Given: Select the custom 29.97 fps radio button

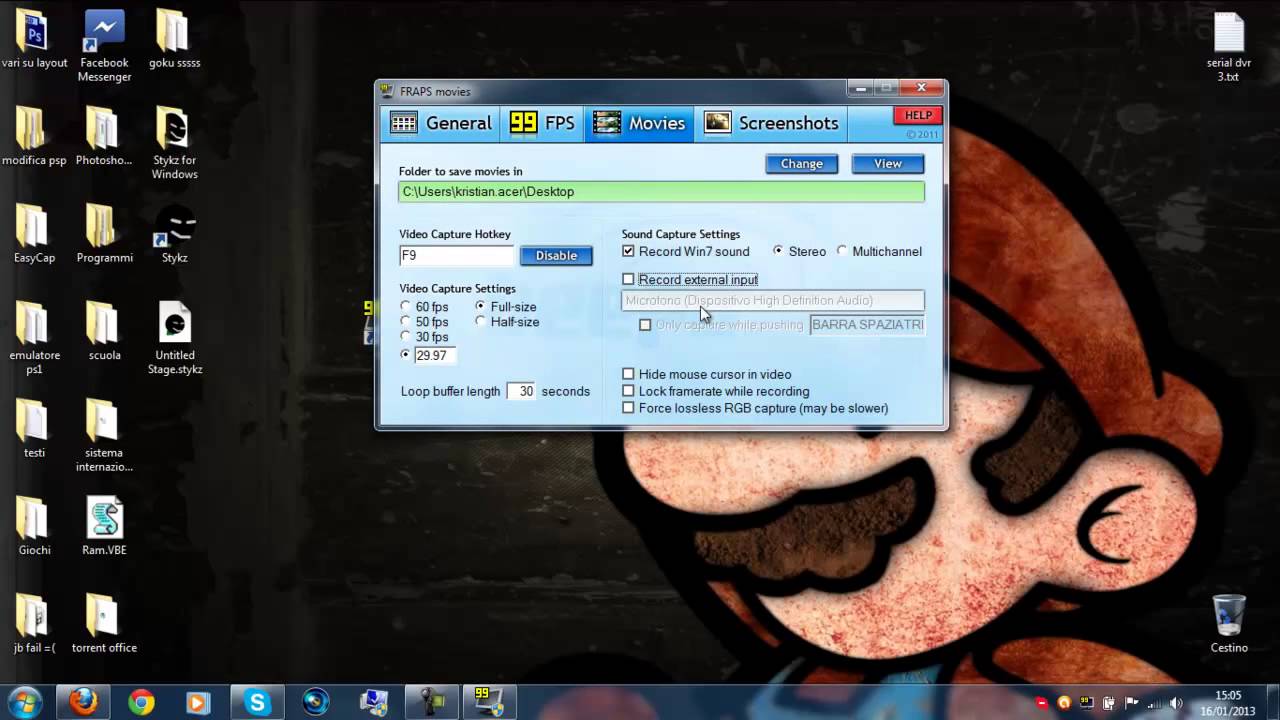Looking at the screenshot, I should coord(405,355).
